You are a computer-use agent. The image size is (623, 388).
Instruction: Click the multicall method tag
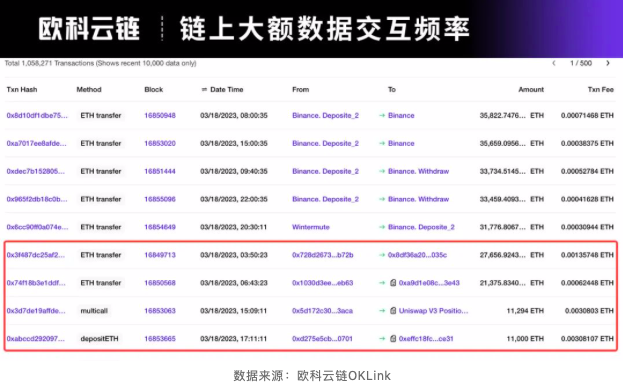pos(94,311)
